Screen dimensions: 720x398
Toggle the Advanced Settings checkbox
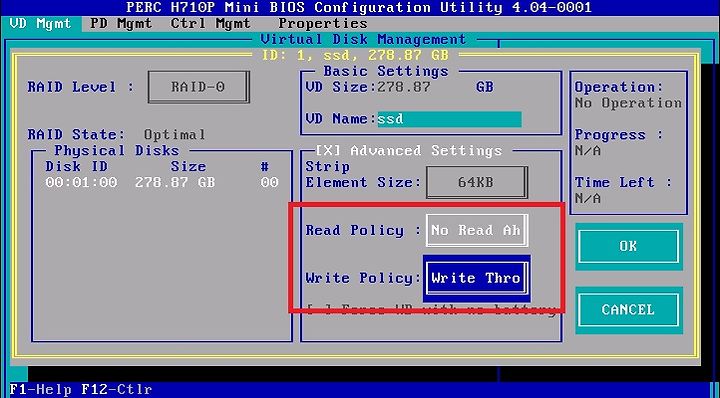(x=327, y=151)
